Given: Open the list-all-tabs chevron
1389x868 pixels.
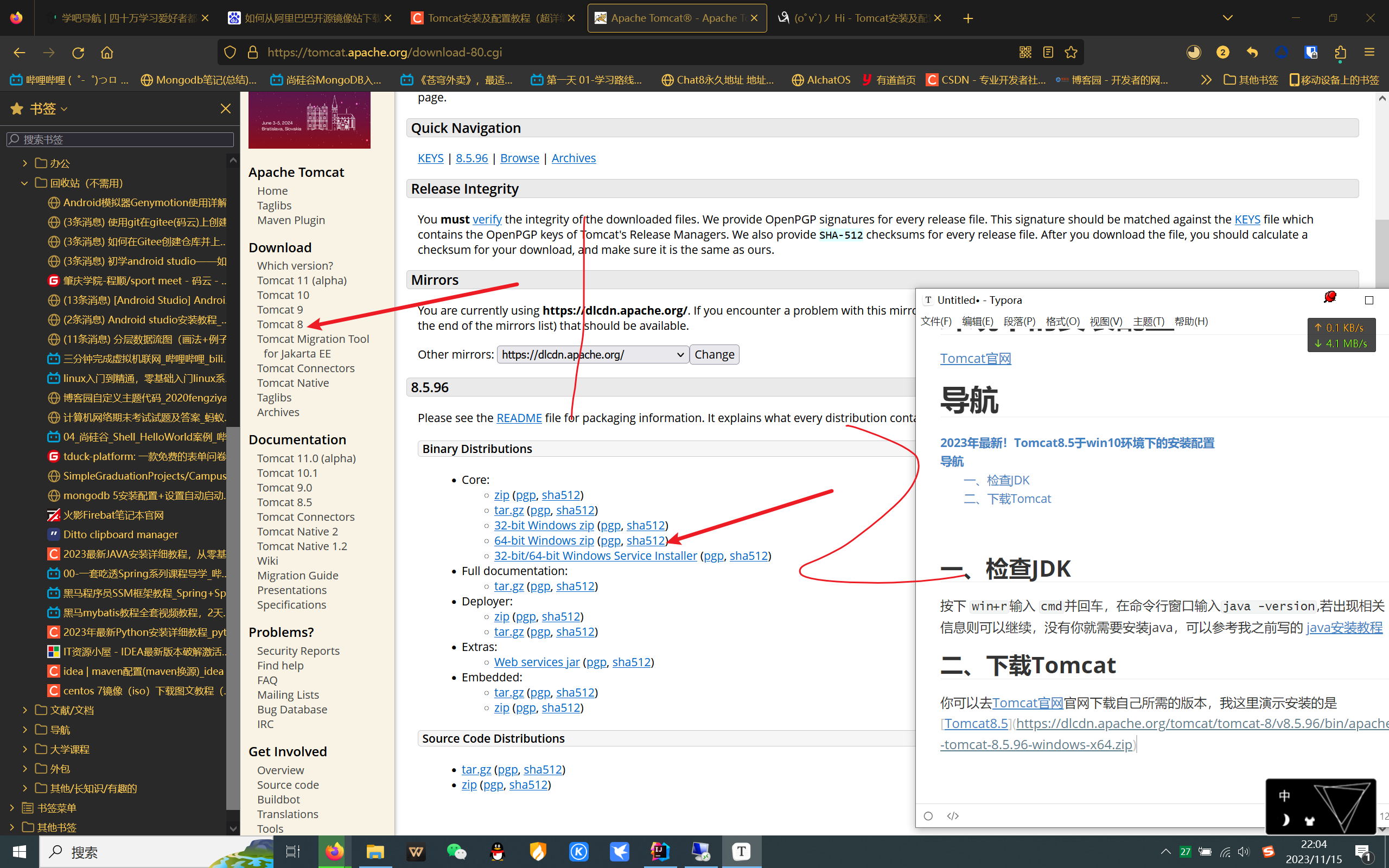Looking at the screenshot, I should point(1227,18).
